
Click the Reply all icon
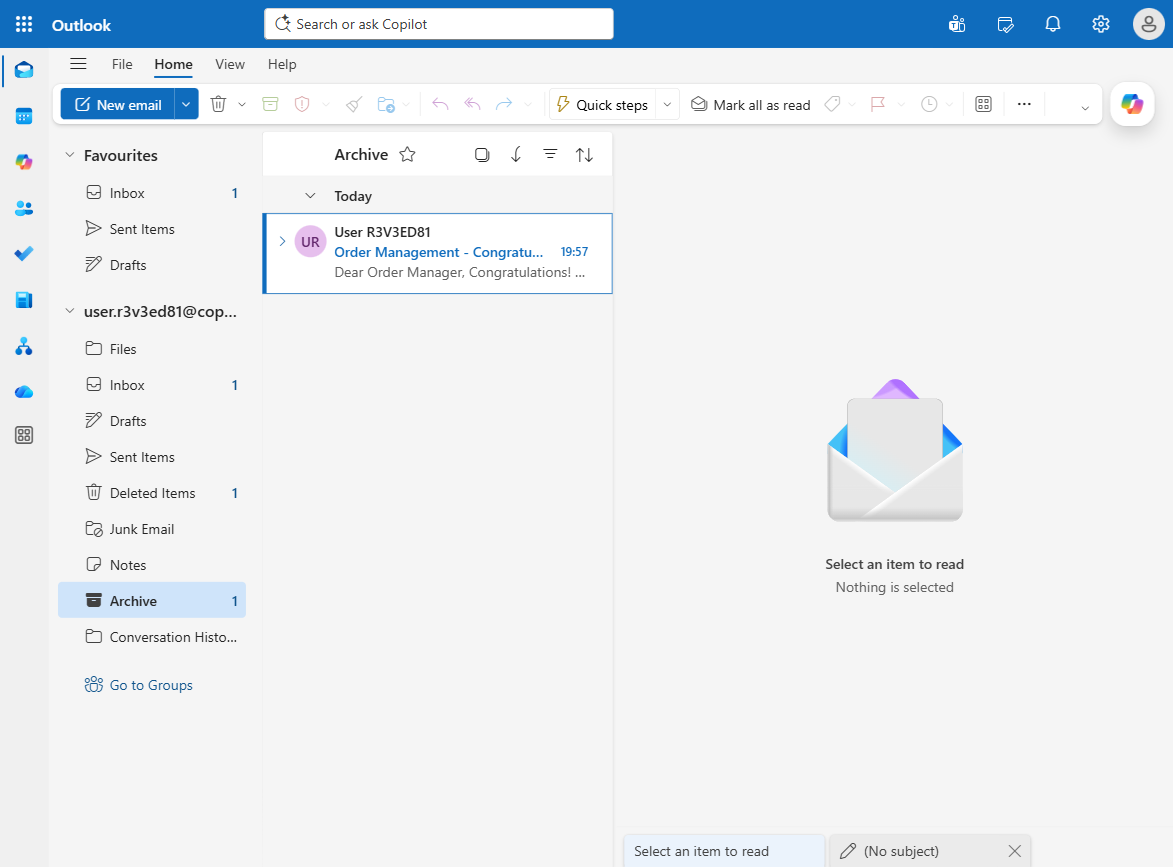click(x=472, y=104)
